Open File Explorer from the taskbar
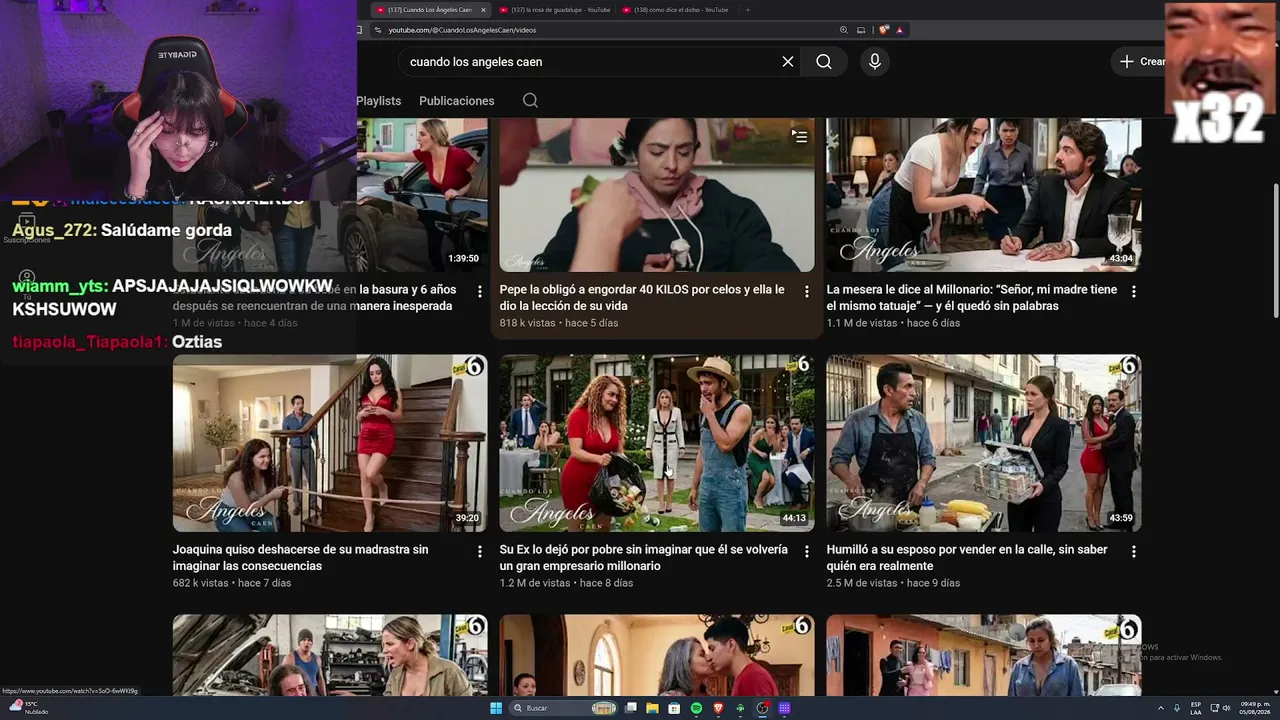The image size is (1280, 720). (652, 708)
